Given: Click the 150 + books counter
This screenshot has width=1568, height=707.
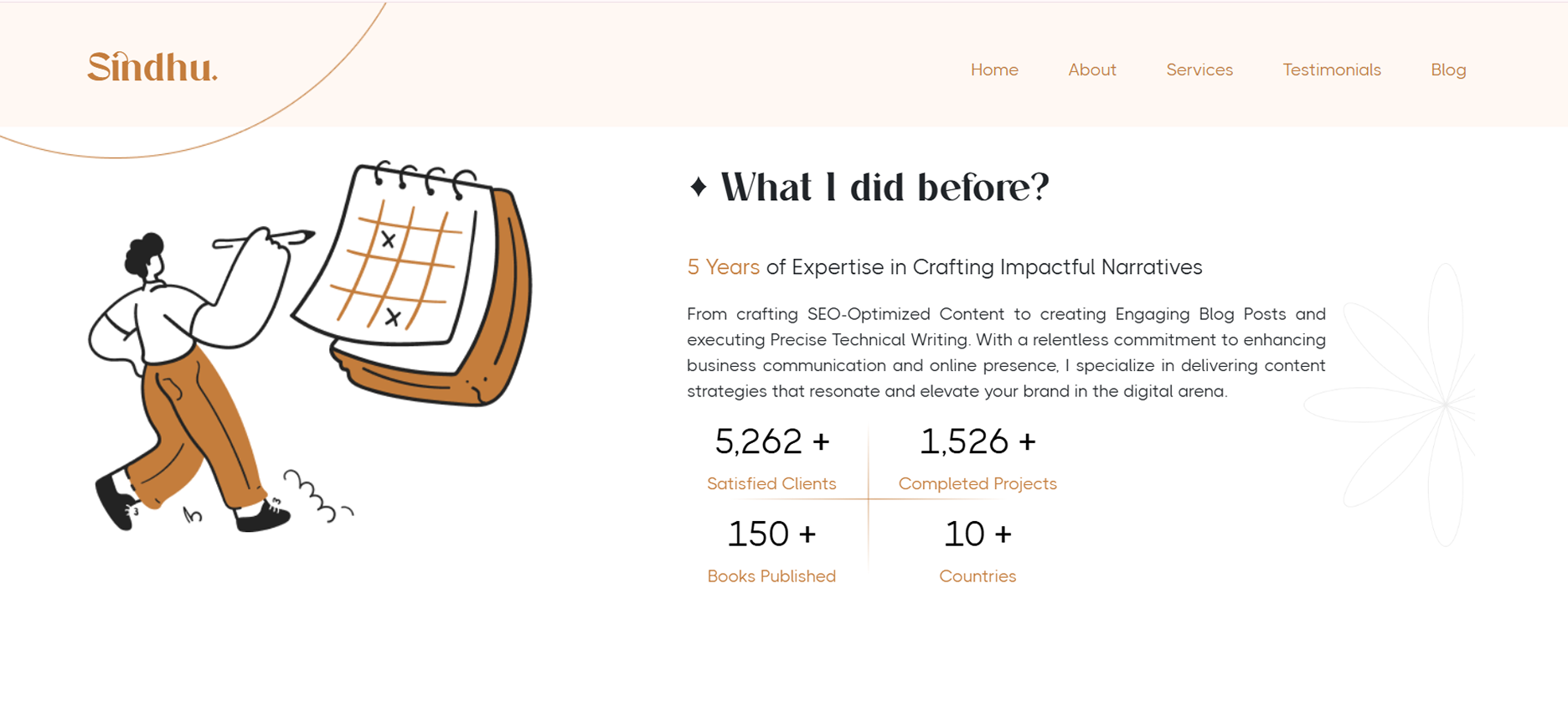Looking at the screenshot, I should [771, 534].
